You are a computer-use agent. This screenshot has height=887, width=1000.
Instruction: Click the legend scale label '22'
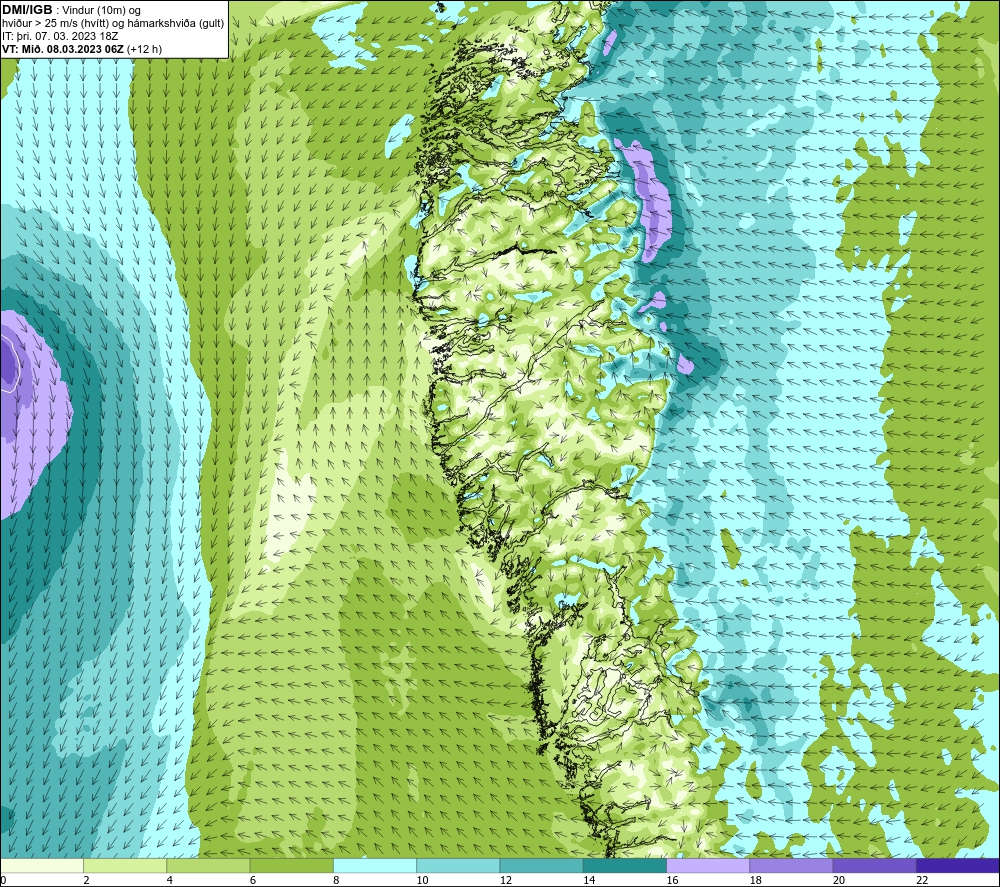click(922, 880)
